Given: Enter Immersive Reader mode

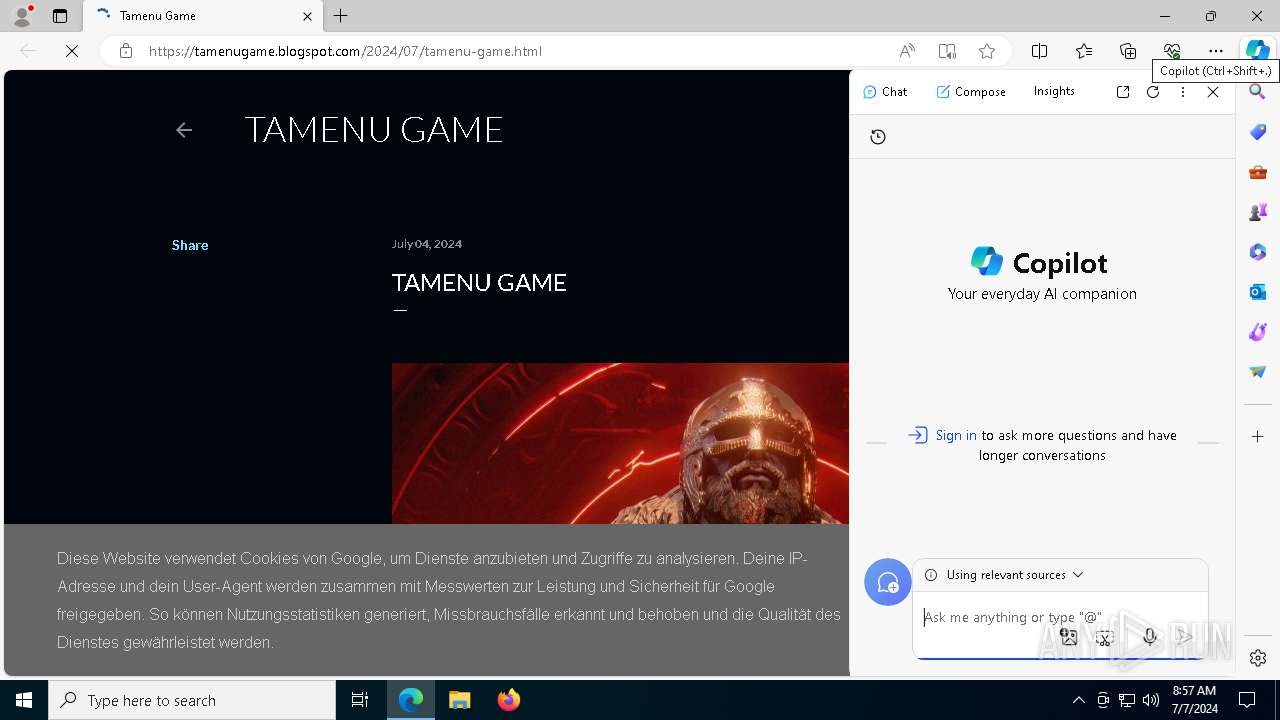Looking at the screenshot, I should [x=947, y=51].
